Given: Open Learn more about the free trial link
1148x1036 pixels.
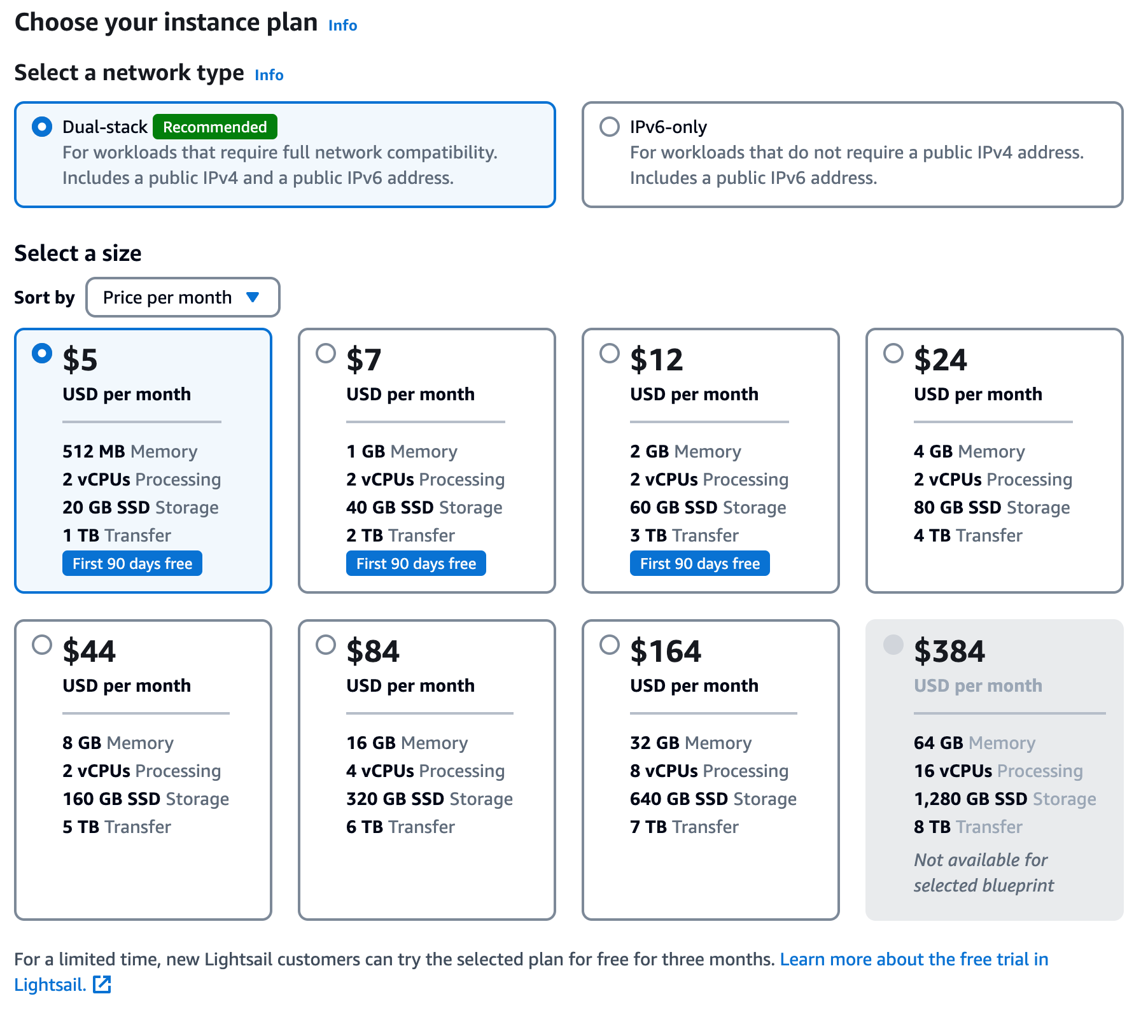Looking at the screenshot, I should point(914,959).
